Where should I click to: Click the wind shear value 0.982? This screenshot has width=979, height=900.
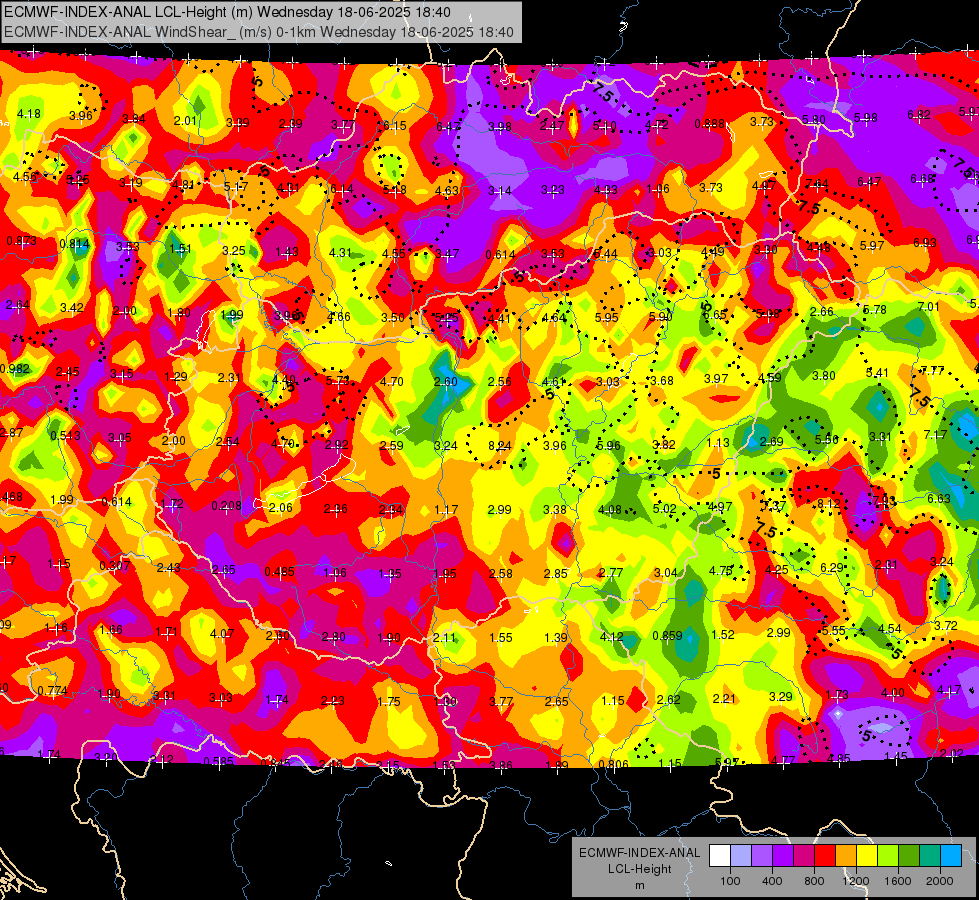point(15,368)
